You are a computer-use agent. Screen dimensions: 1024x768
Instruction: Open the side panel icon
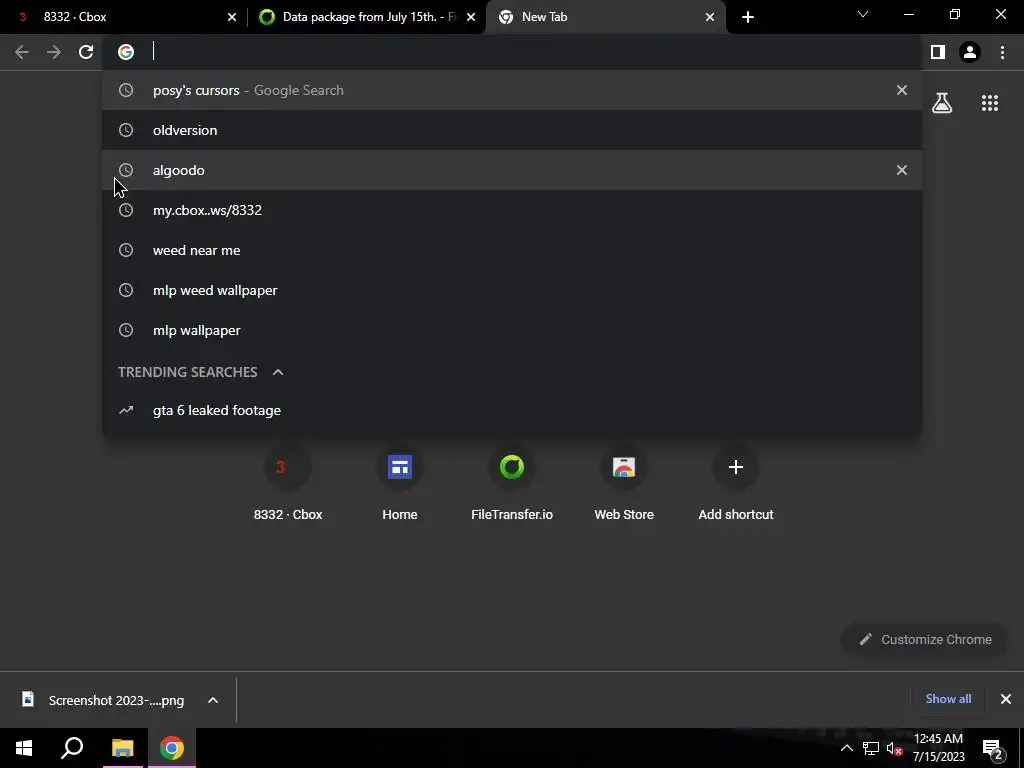coord(938,52)
